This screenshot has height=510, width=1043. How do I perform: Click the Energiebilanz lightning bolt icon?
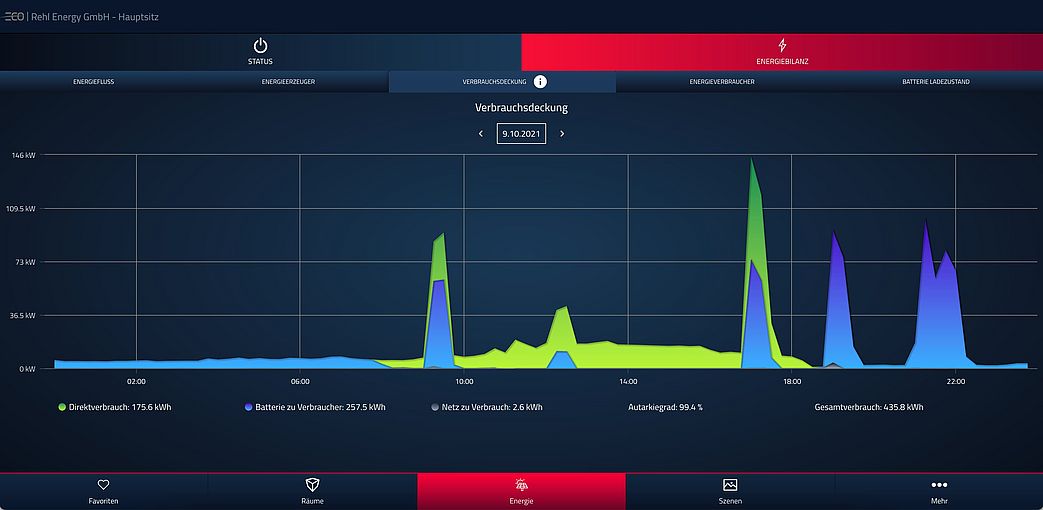(x=782, y=46)
